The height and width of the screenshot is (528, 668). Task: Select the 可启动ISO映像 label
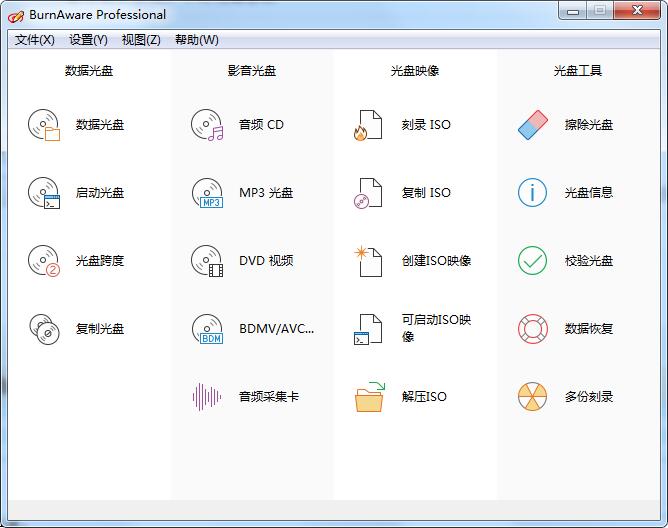click(x=436, y=328)
